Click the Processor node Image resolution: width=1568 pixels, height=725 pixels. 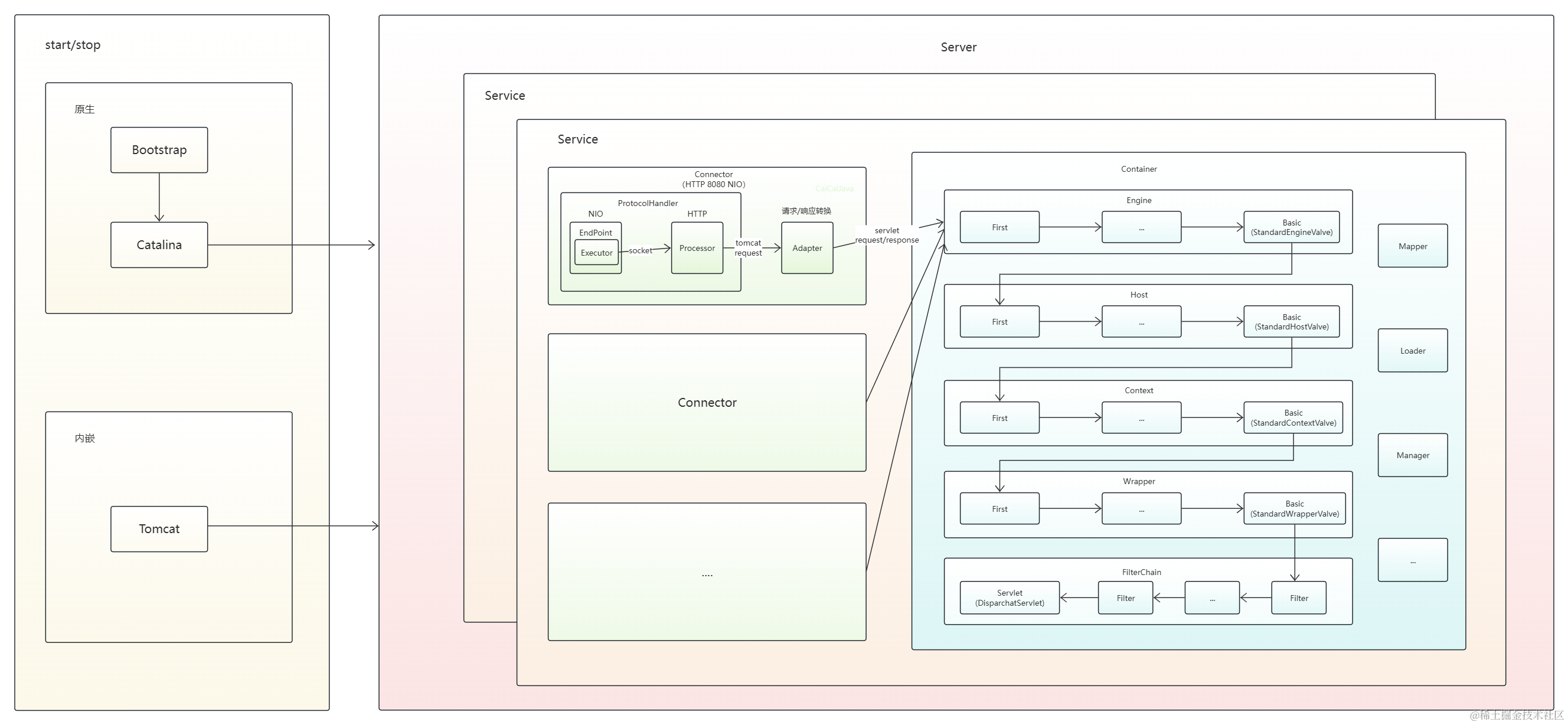tap(697, 248)
